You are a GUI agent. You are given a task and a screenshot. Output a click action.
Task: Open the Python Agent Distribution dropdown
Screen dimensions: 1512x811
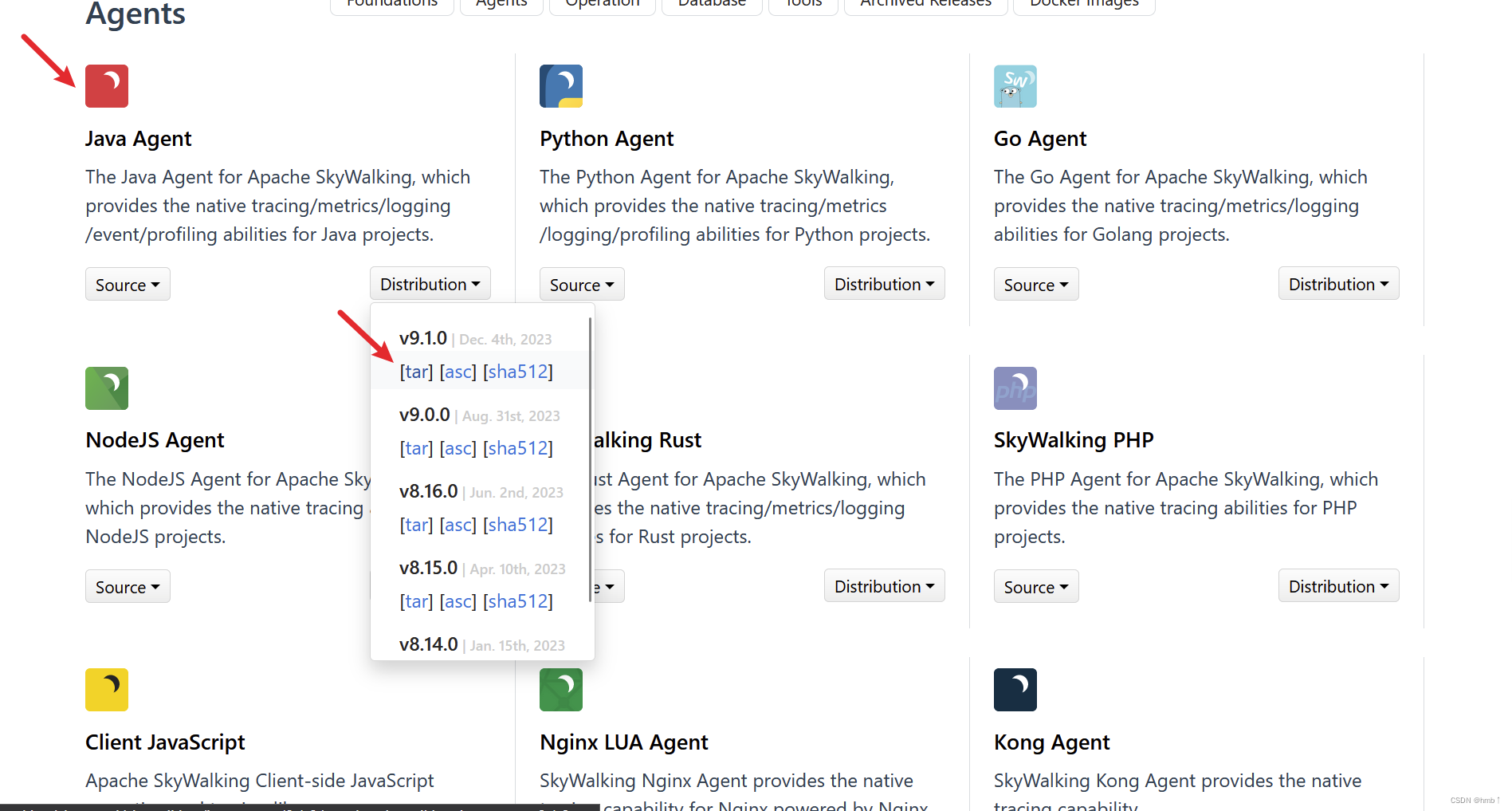tap(885, 284)
